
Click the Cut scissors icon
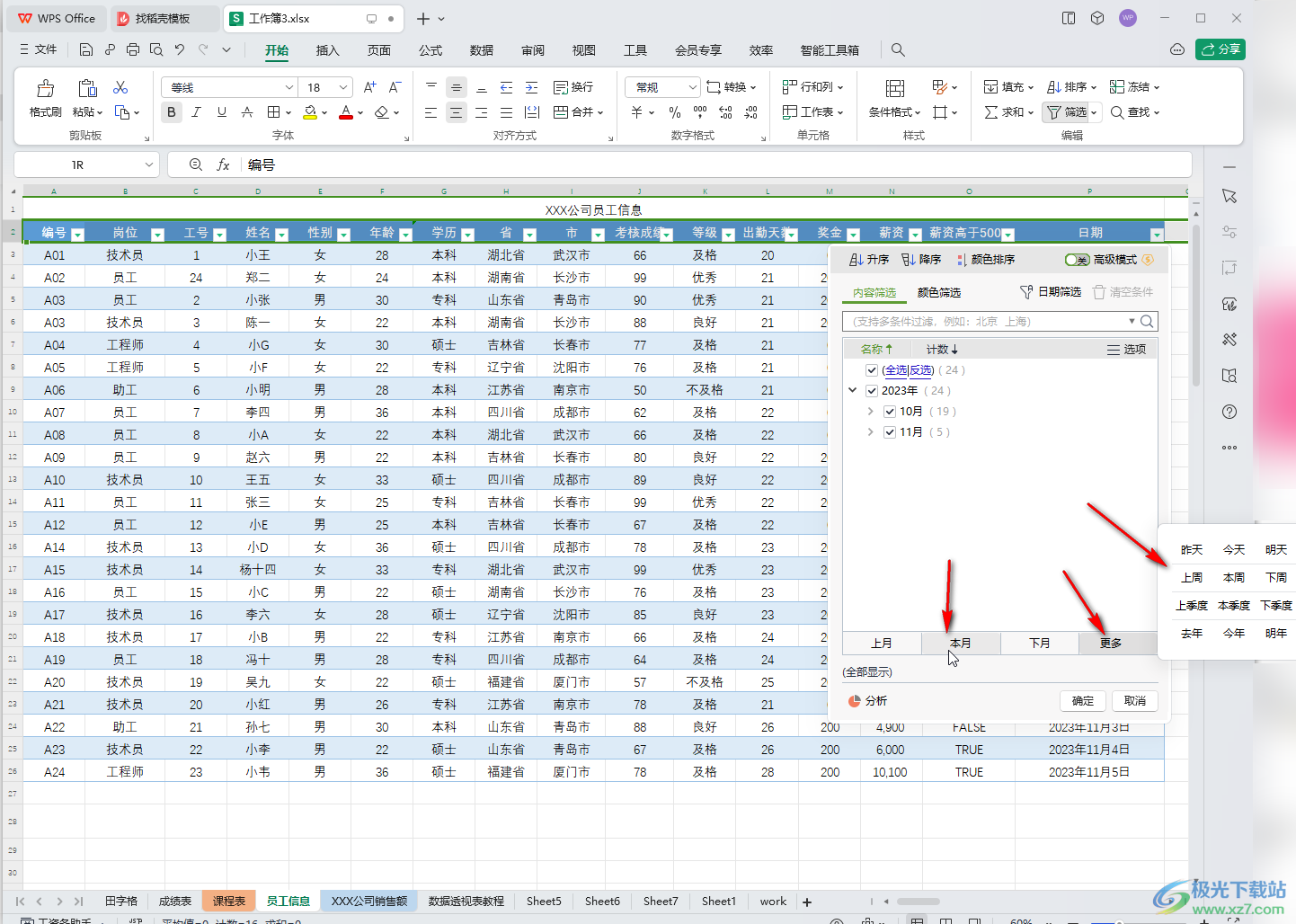point(120,87)
